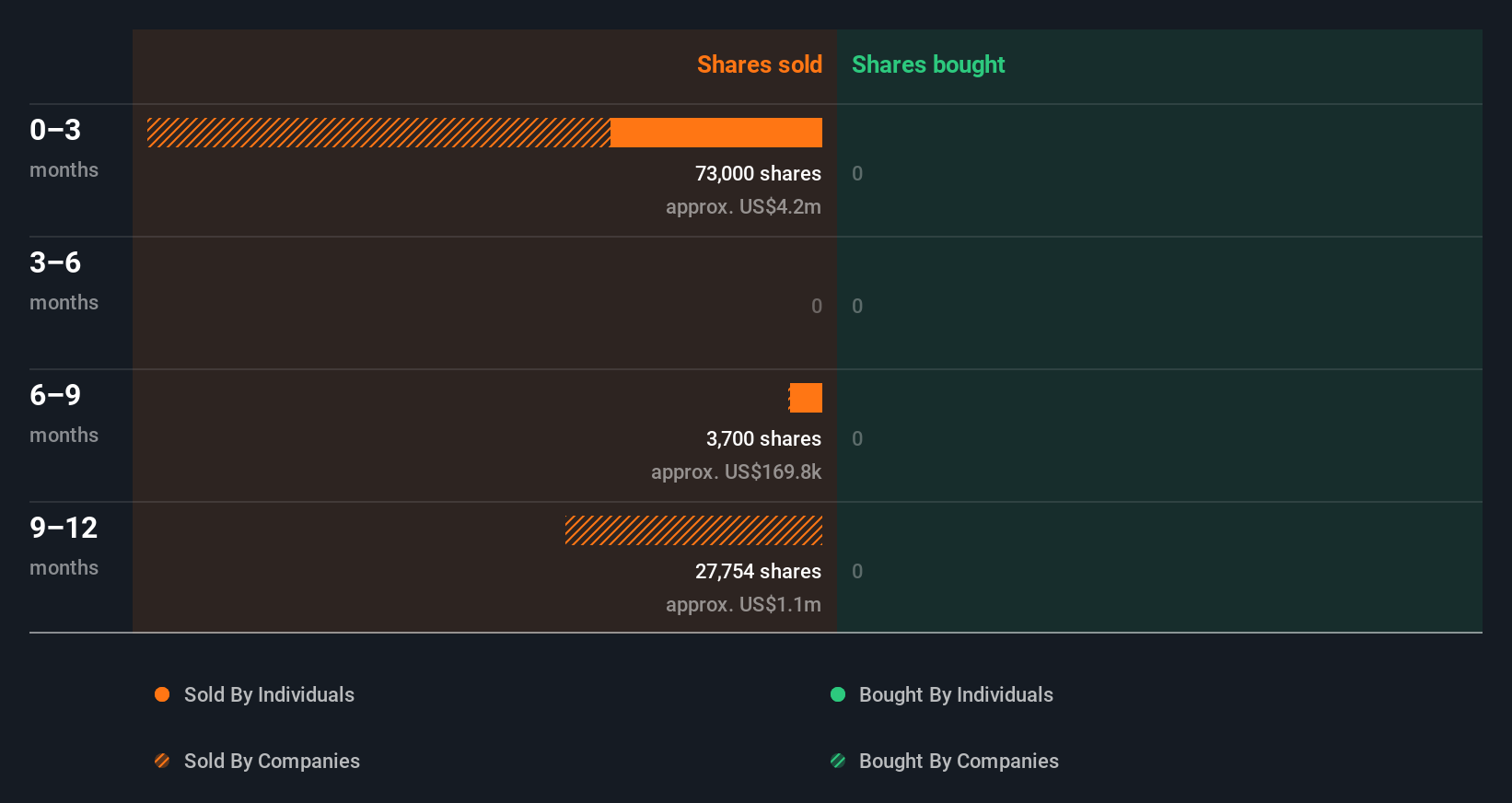Click the 73,000 shares value
Image resolution: width=1512 pixels, height=803 pixels.
(x=758, y=174)
